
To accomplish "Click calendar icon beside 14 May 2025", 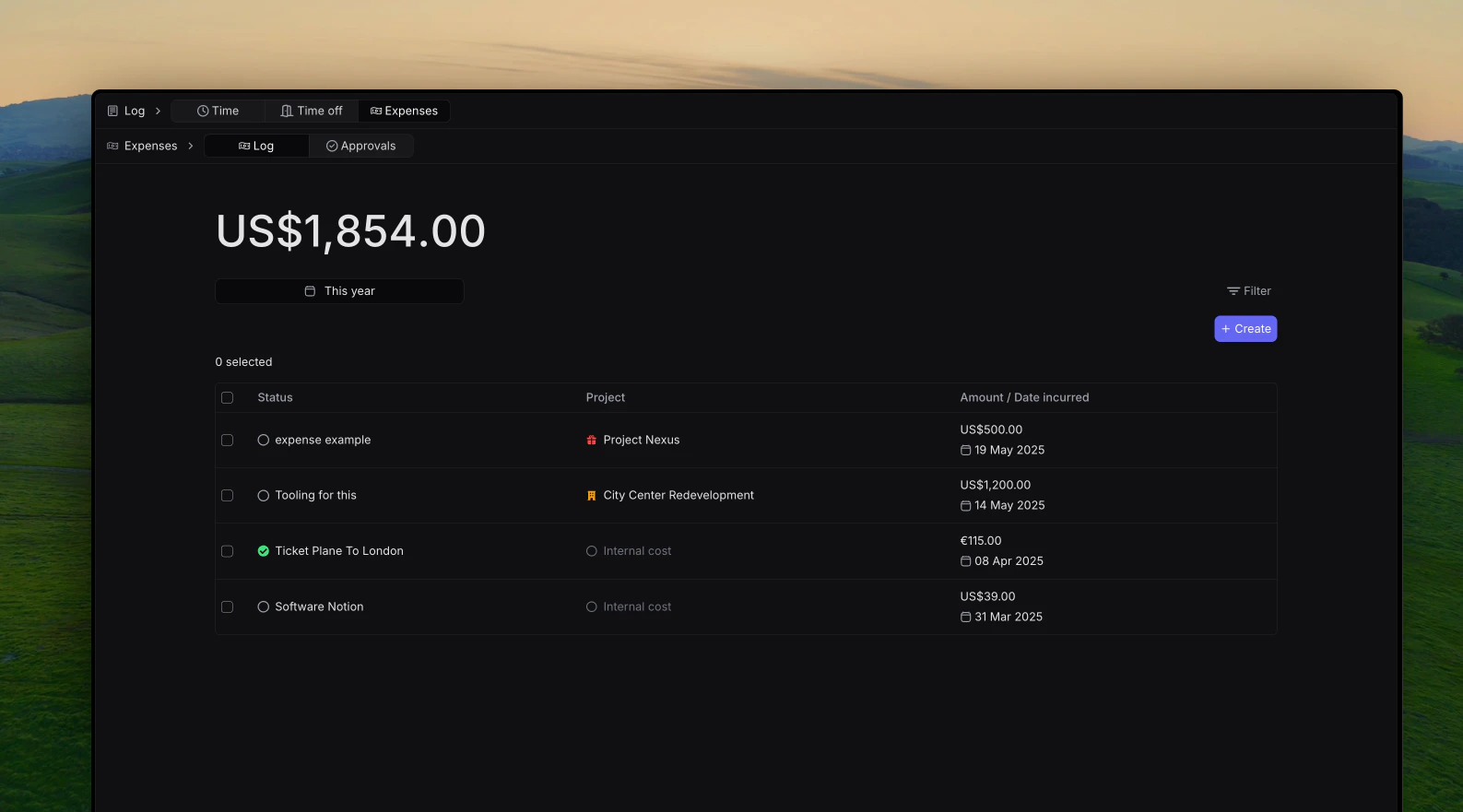I will [x=966, y=506].
